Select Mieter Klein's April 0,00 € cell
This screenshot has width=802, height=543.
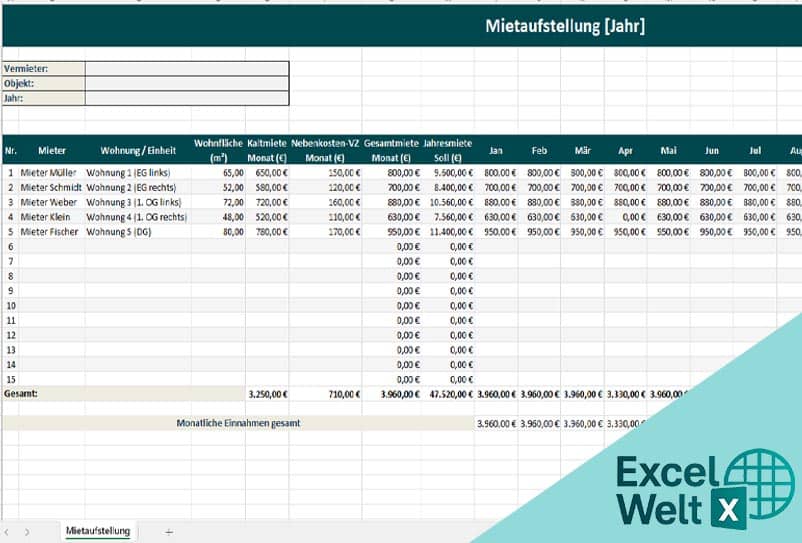pyautogui.click(x=625, y=216)
